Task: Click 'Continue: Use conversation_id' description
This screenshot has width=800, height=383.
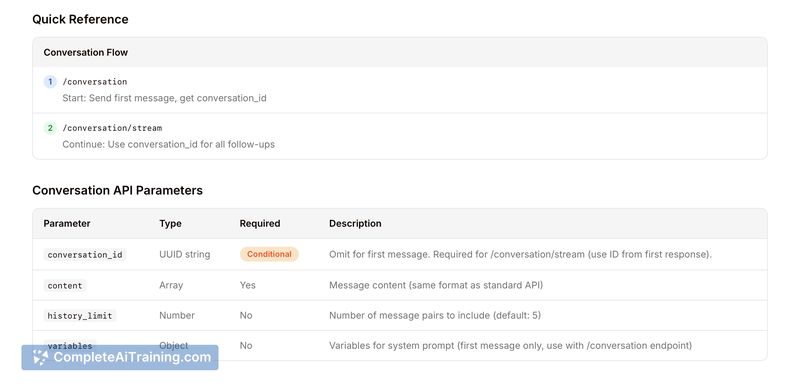Action: click(168, 144)
